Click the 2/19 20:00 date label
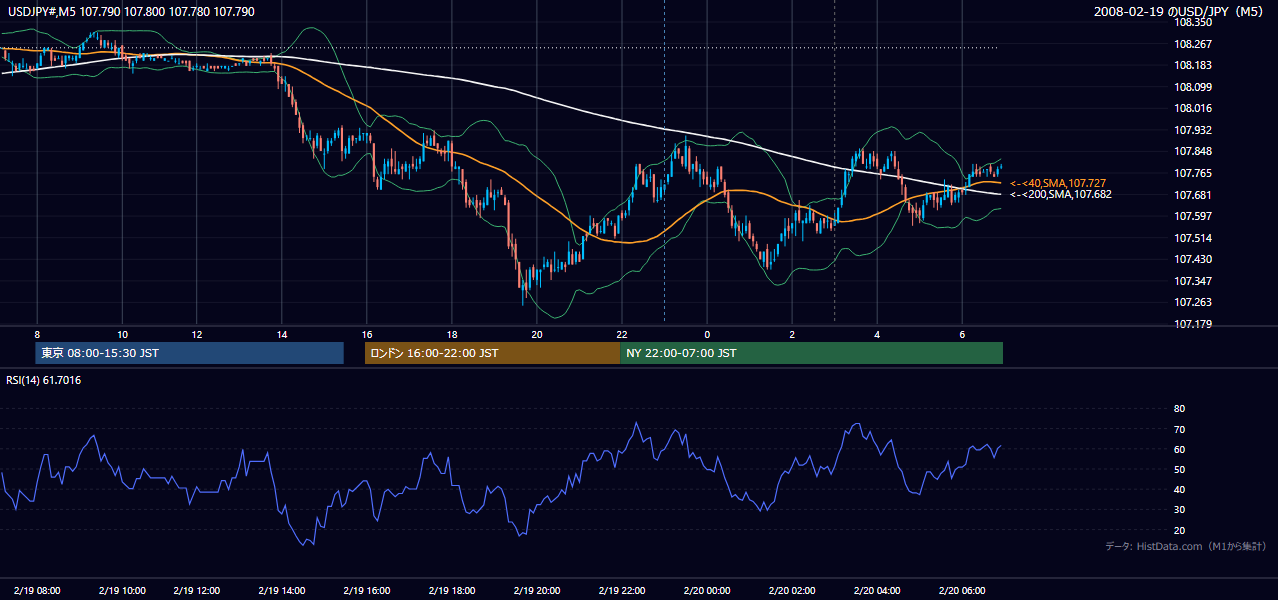1278x600 pixels. pyautogui.click(x=537, y=590)
